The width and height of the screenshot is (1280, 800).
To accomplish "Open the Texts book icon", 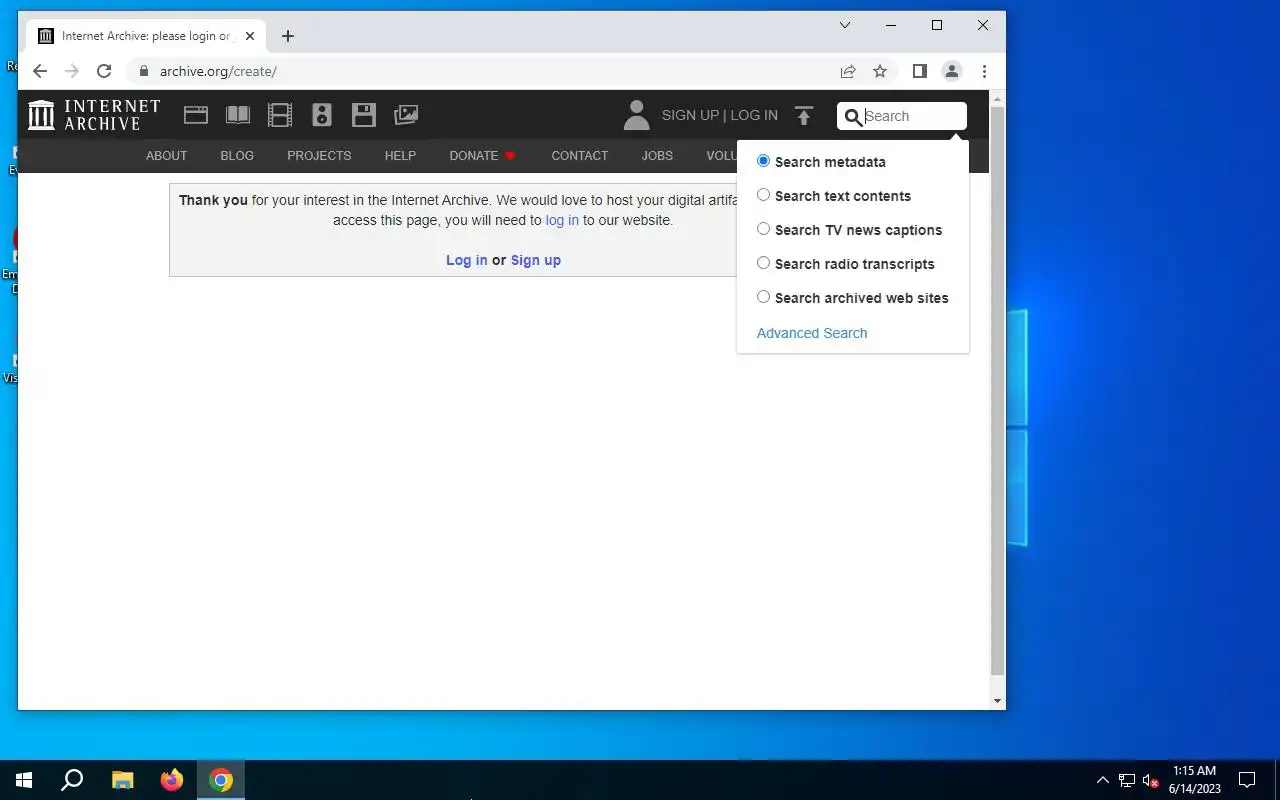I will (x=238, y=115).
